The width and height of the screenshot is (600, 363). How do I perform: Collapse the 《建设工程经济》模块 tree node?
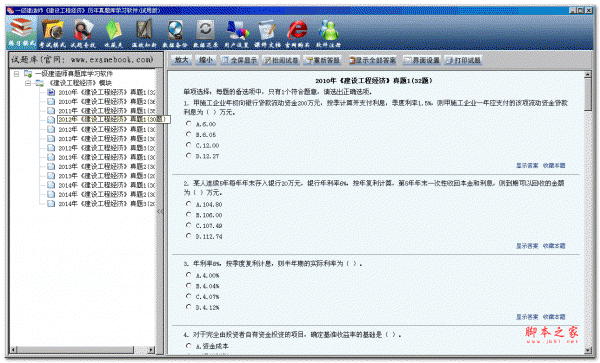point(28,83)
